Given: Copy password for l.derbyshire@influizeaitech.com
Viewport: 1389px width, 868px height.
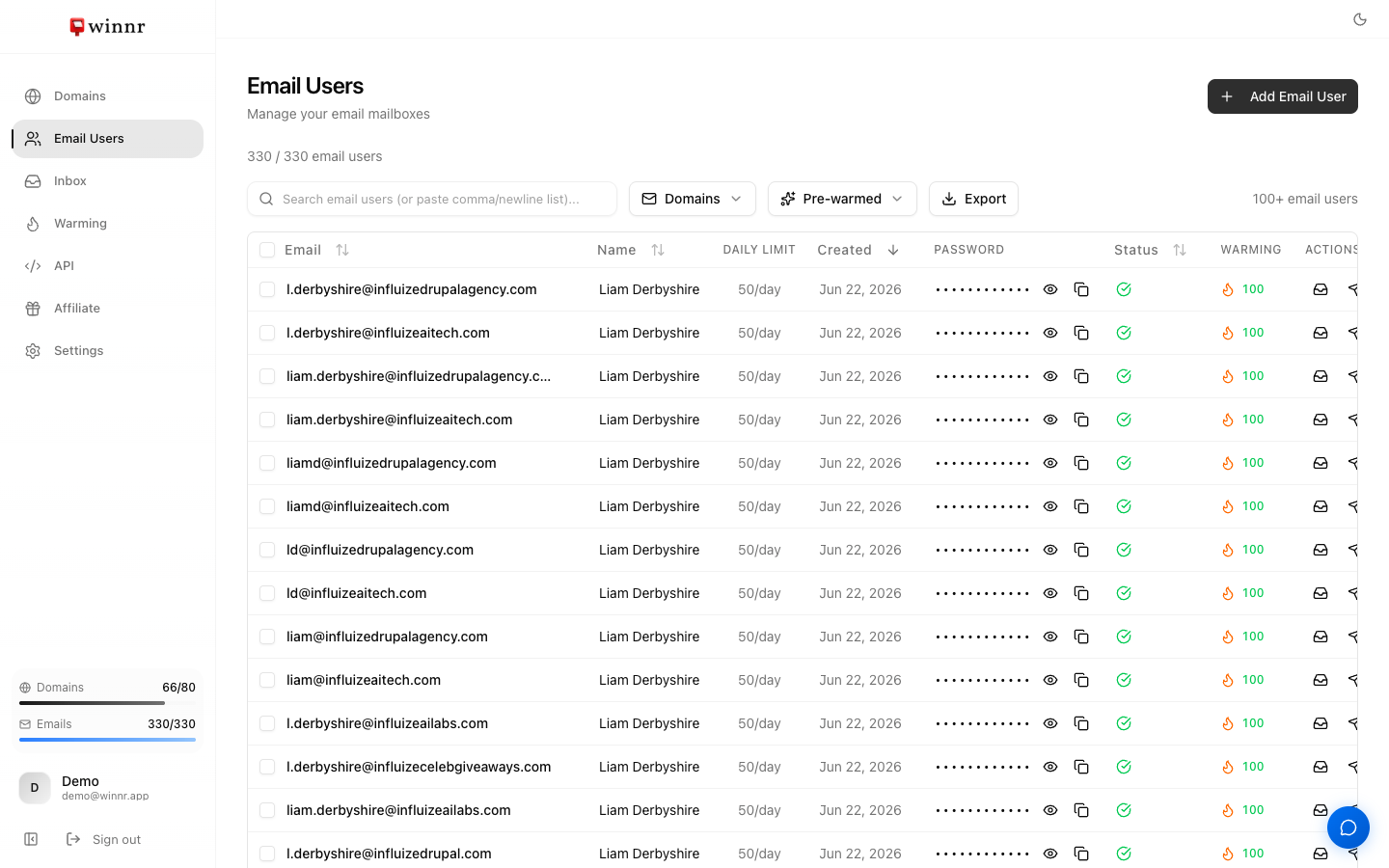Looking at the screenshot, I should click(1081, 333).
